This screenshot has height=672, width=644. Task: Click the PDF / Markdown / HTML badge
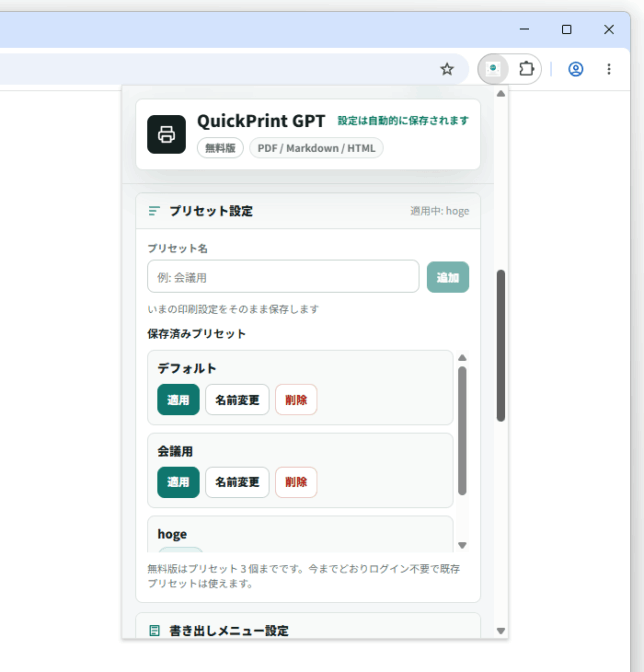(316, 148)
